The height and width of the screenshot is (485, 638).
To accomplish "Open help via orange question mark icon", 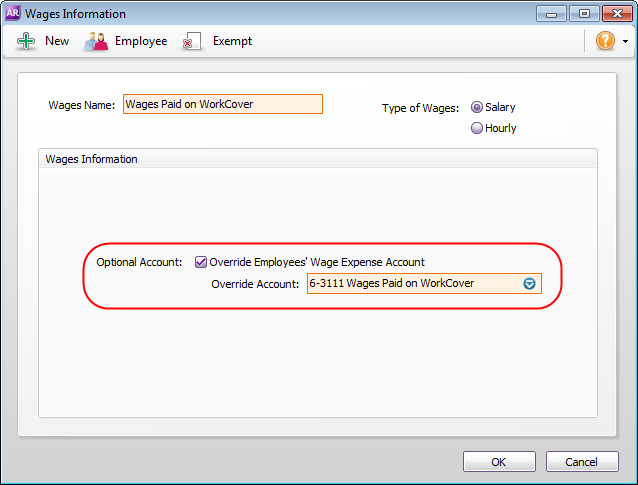I will pyautogui.click(x=605, y=41).
